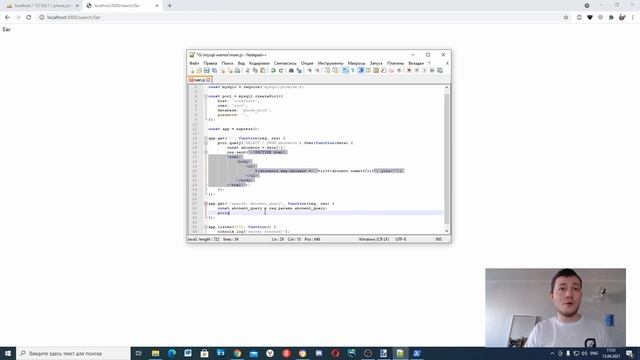Open the Кодировки menu

click(259, 63)
